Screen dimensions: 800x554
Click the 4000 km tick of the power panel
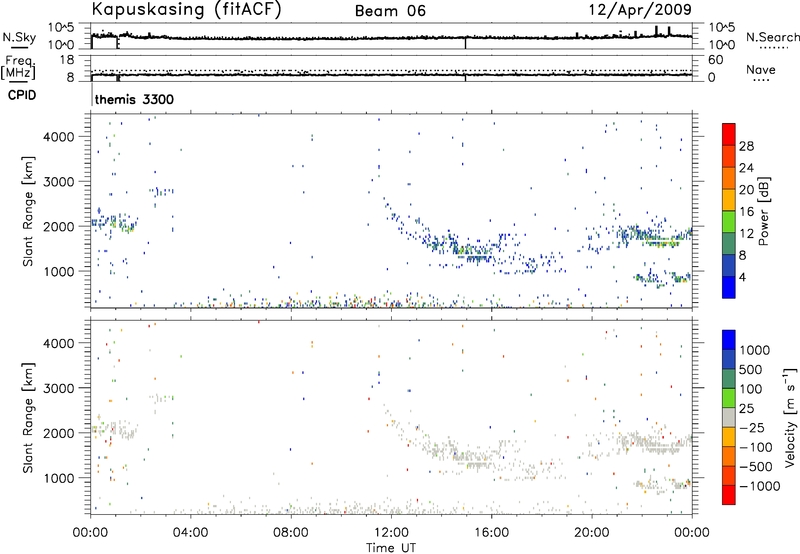[60, 137]
